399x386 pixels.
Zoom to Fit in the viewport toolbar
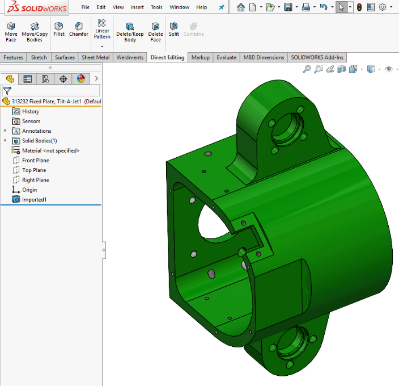(x=306, y=69)
